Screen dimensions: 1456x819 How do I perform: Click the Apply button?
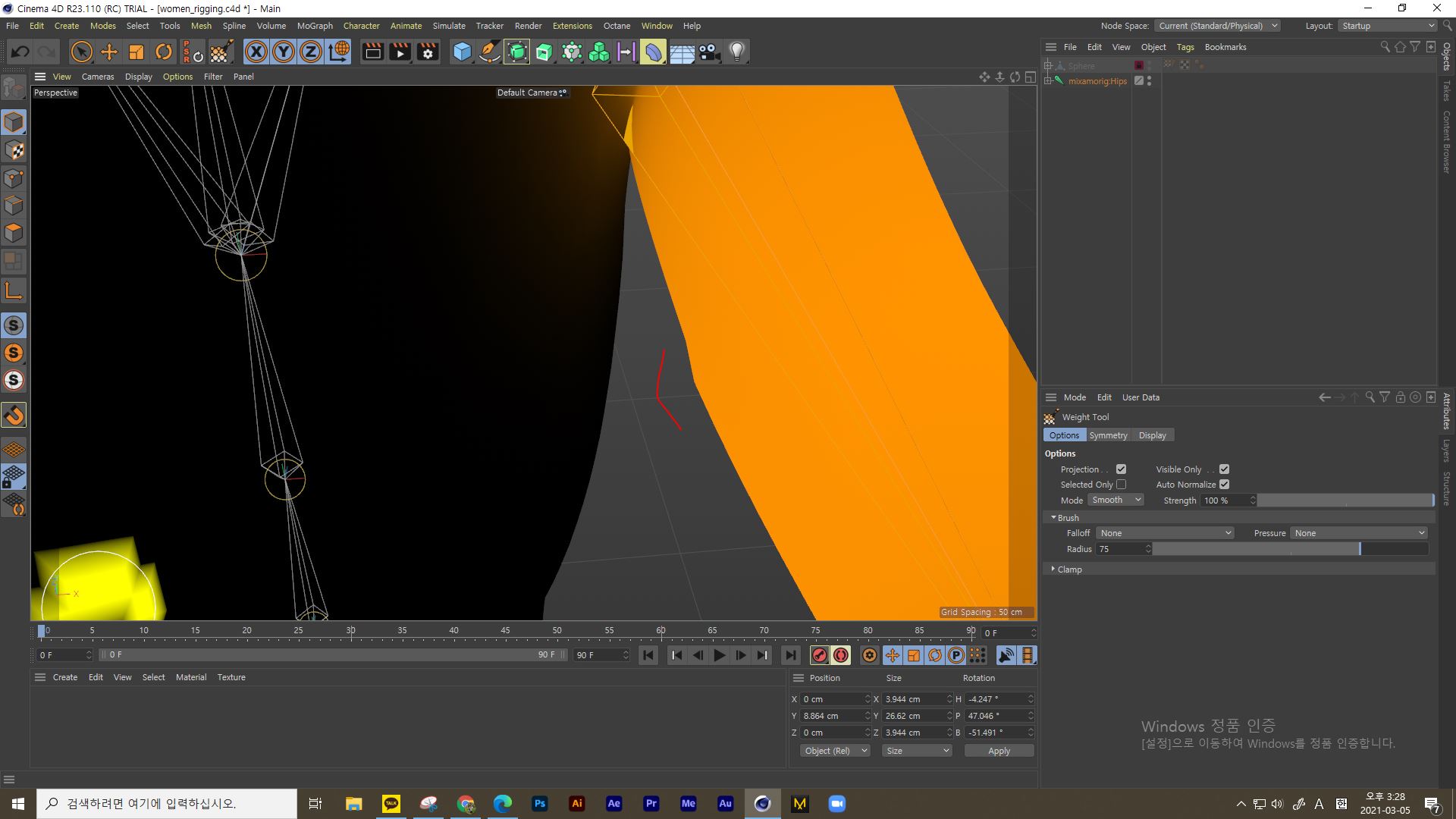pos(999,751)
